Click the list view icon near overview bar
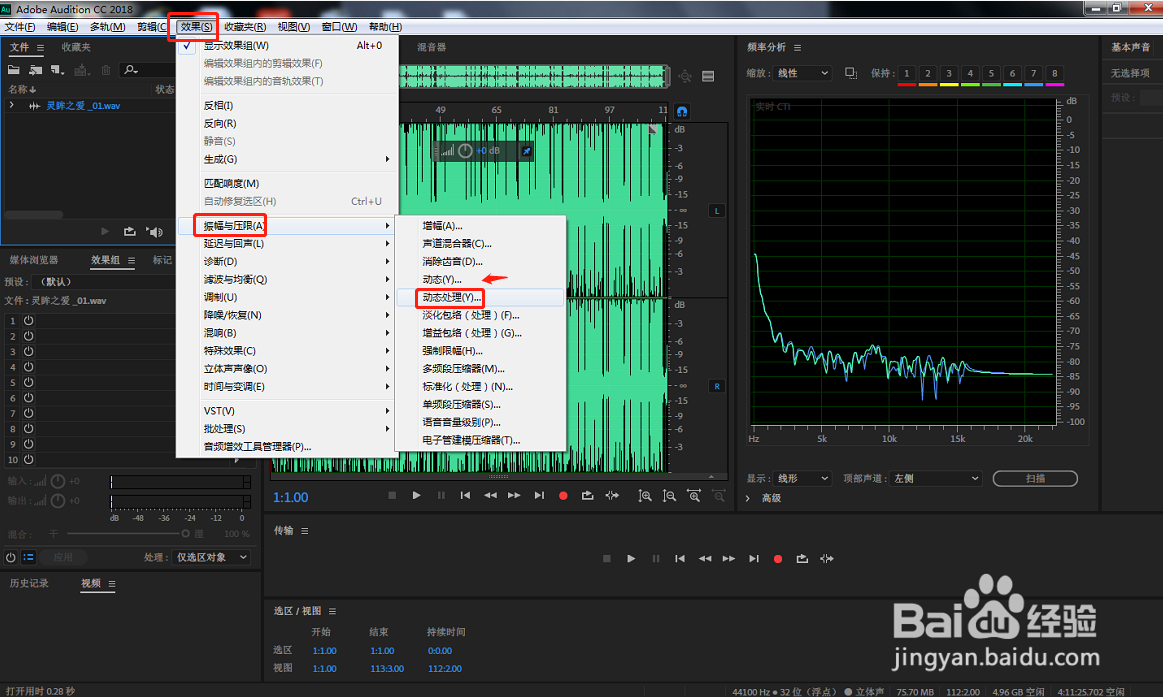The height and width of the screenshot is (697, 1163). (708, 76)
